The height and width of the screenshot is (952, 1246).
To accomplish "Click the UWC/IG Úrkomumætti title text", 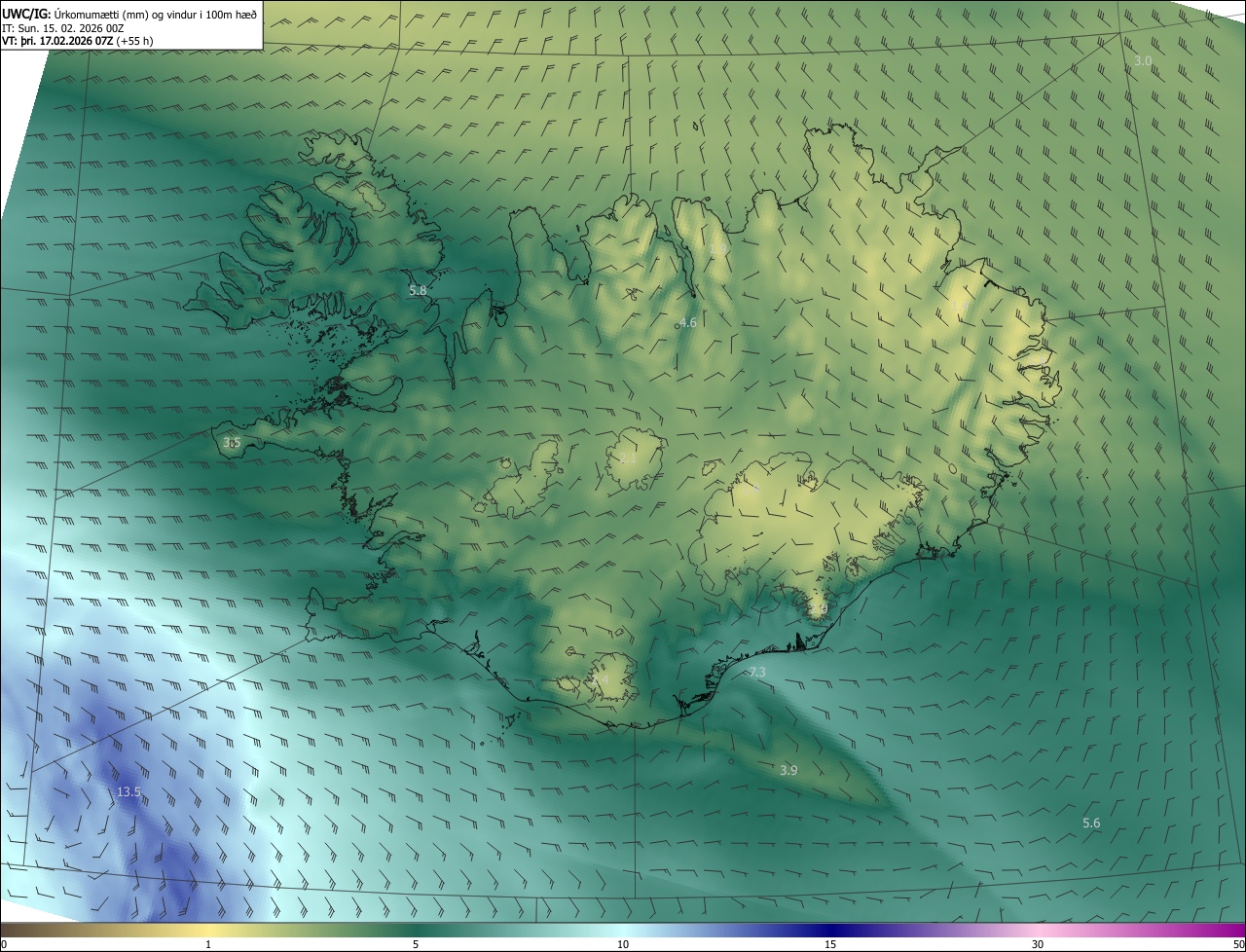I will [130, 14].
